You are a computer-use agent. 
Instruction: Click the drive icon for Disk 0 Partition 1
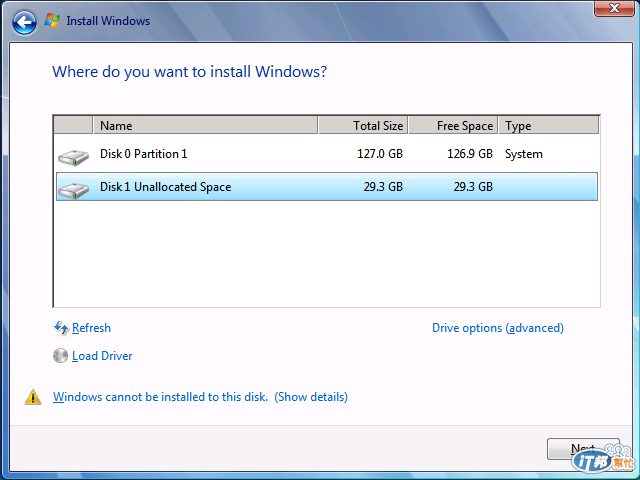73,157
